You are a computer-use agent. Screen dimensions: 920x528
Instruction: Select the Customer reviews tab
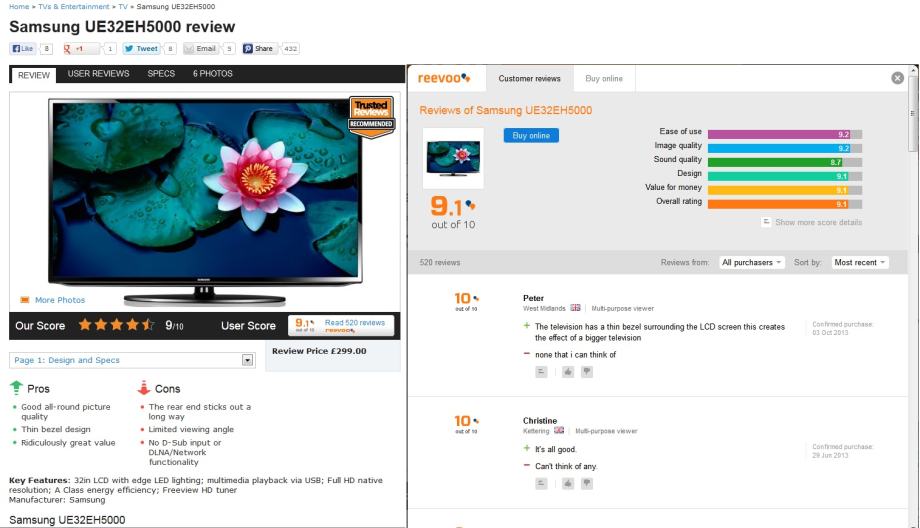[529, 79]
